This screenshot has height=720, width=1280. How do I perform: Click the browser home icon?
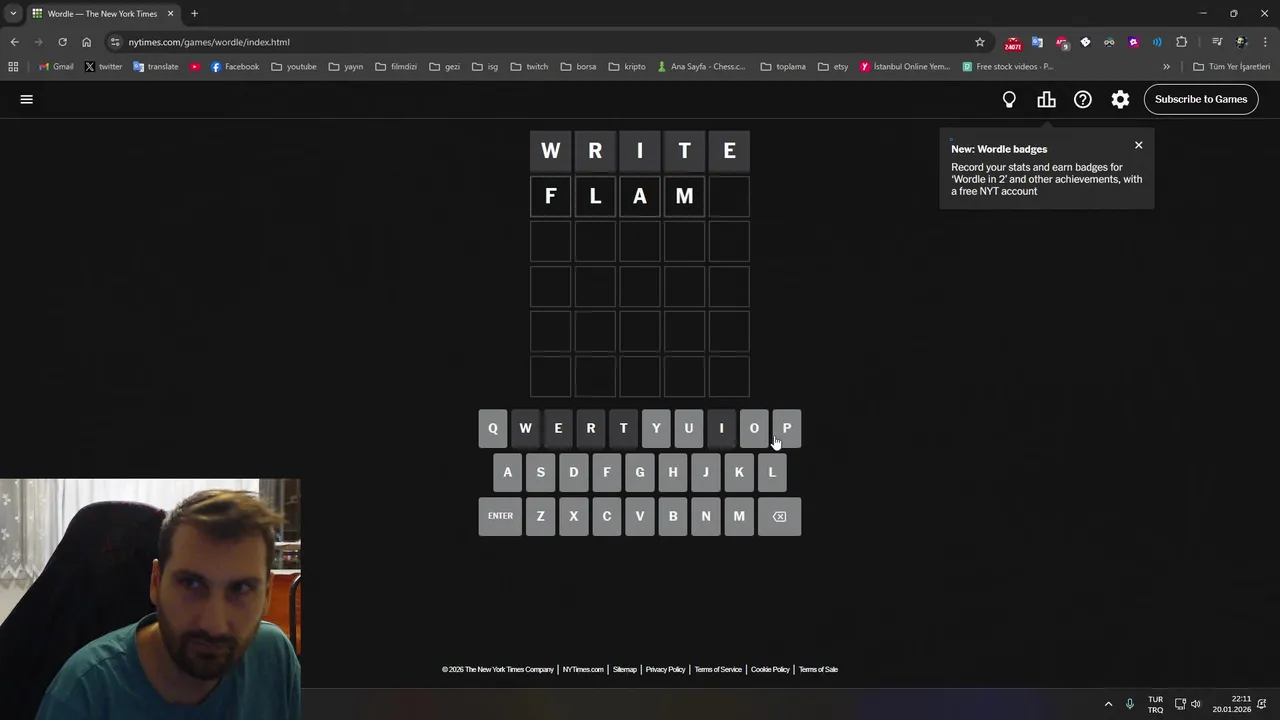(x=86, y=42)
